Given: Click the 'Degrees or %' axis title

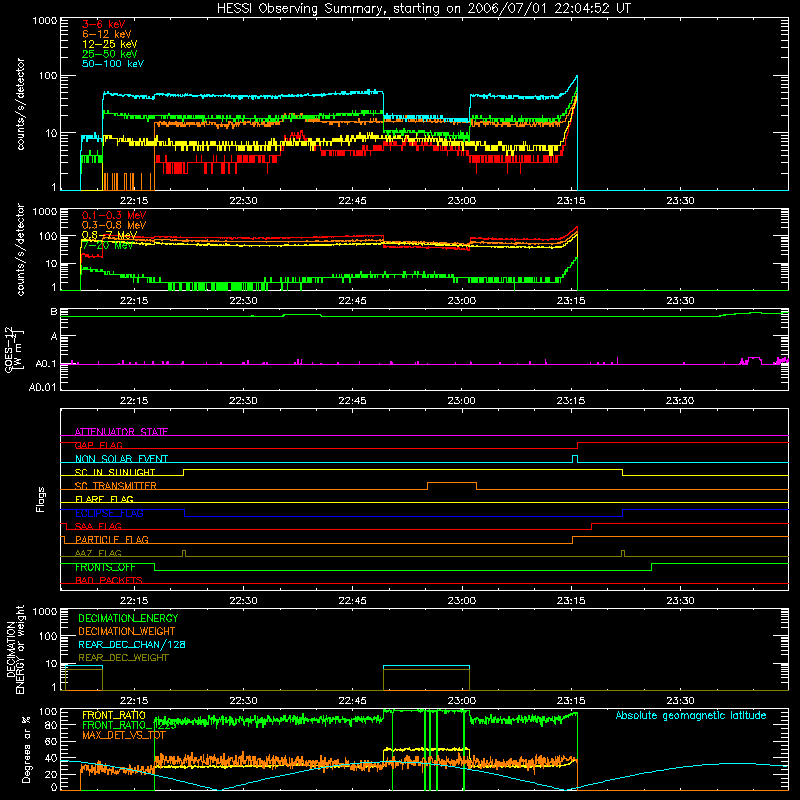Looking at the screenshot, I should (x=26, y=749).
